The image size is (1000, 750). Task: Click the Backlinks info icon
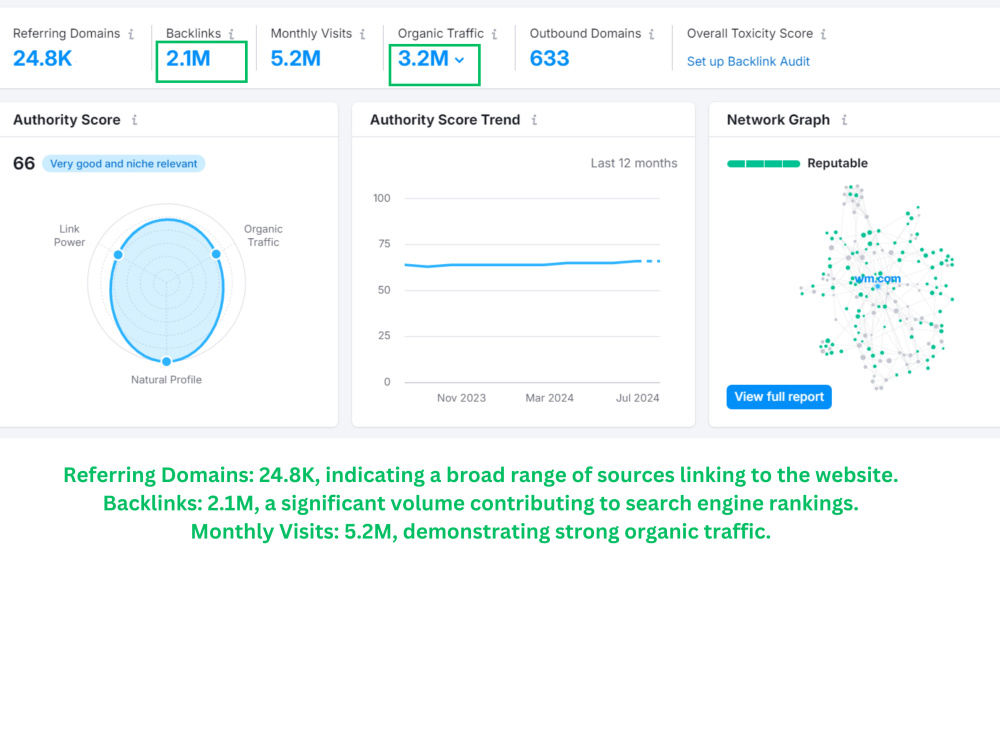pyautogui.click(x=232, y=34)
